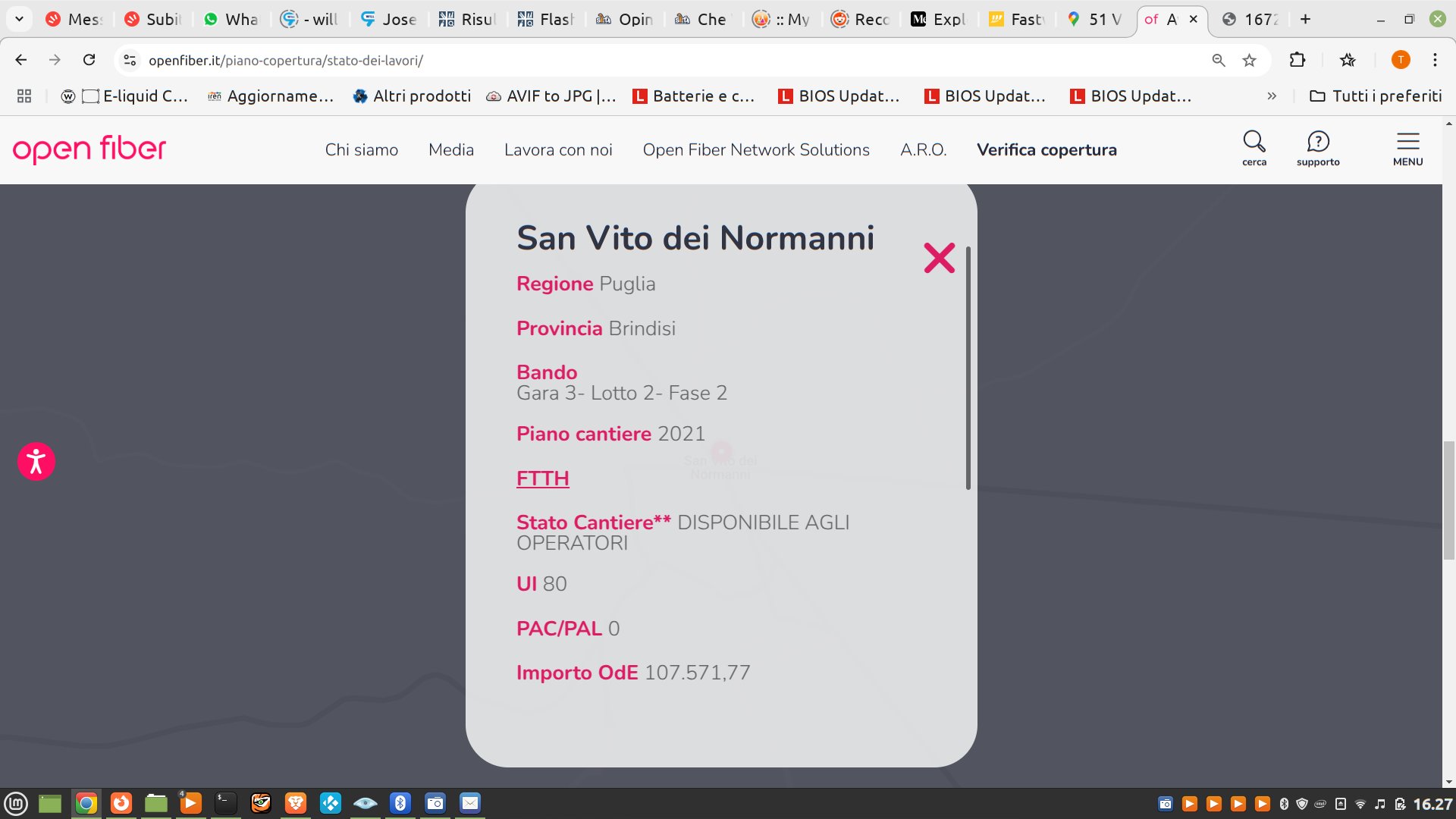Click the FTTH link in the popup
1456x819 pixels.
click(543, 479)
